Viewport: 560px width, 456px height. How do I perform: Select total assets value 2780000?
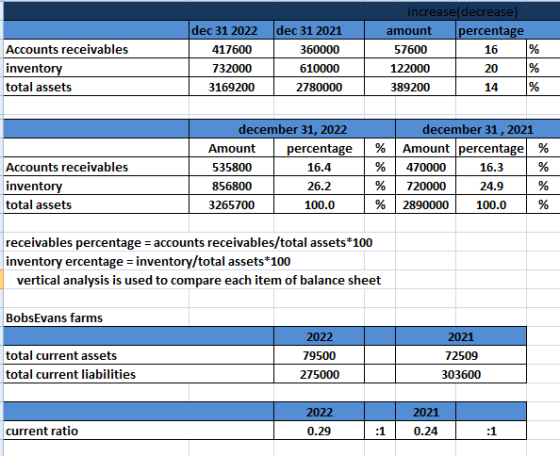pyautogui.click(x=319, y=87)
